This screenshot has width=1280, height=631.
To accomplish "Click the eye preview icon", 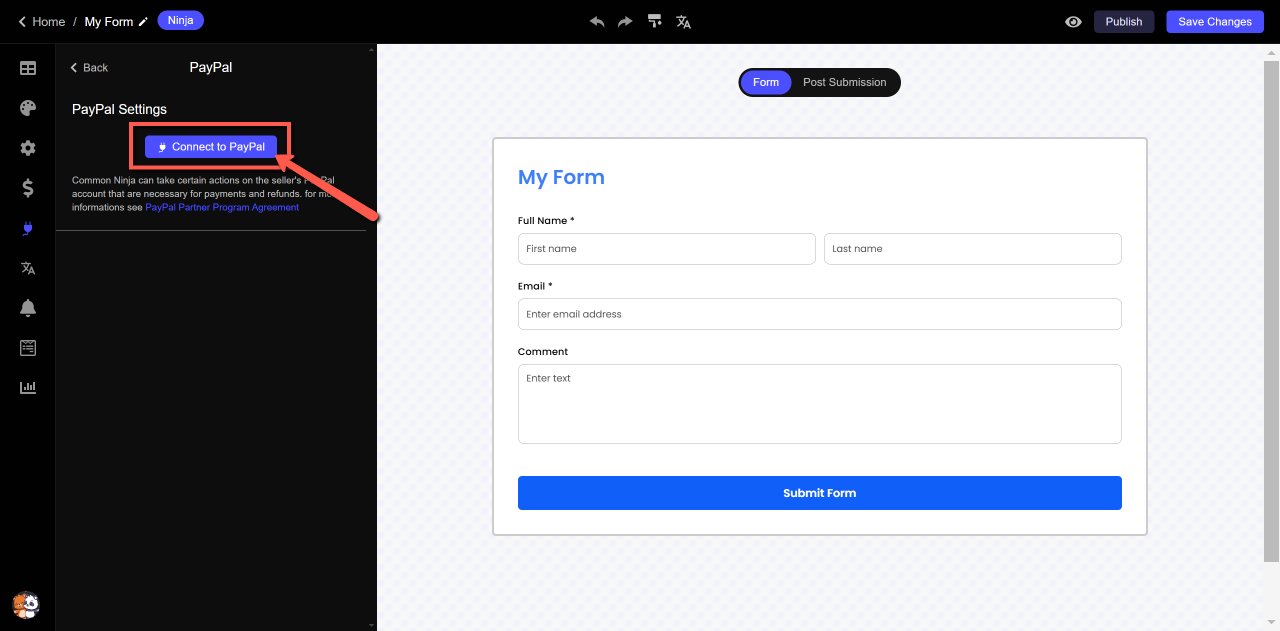I will point(1073,21).
